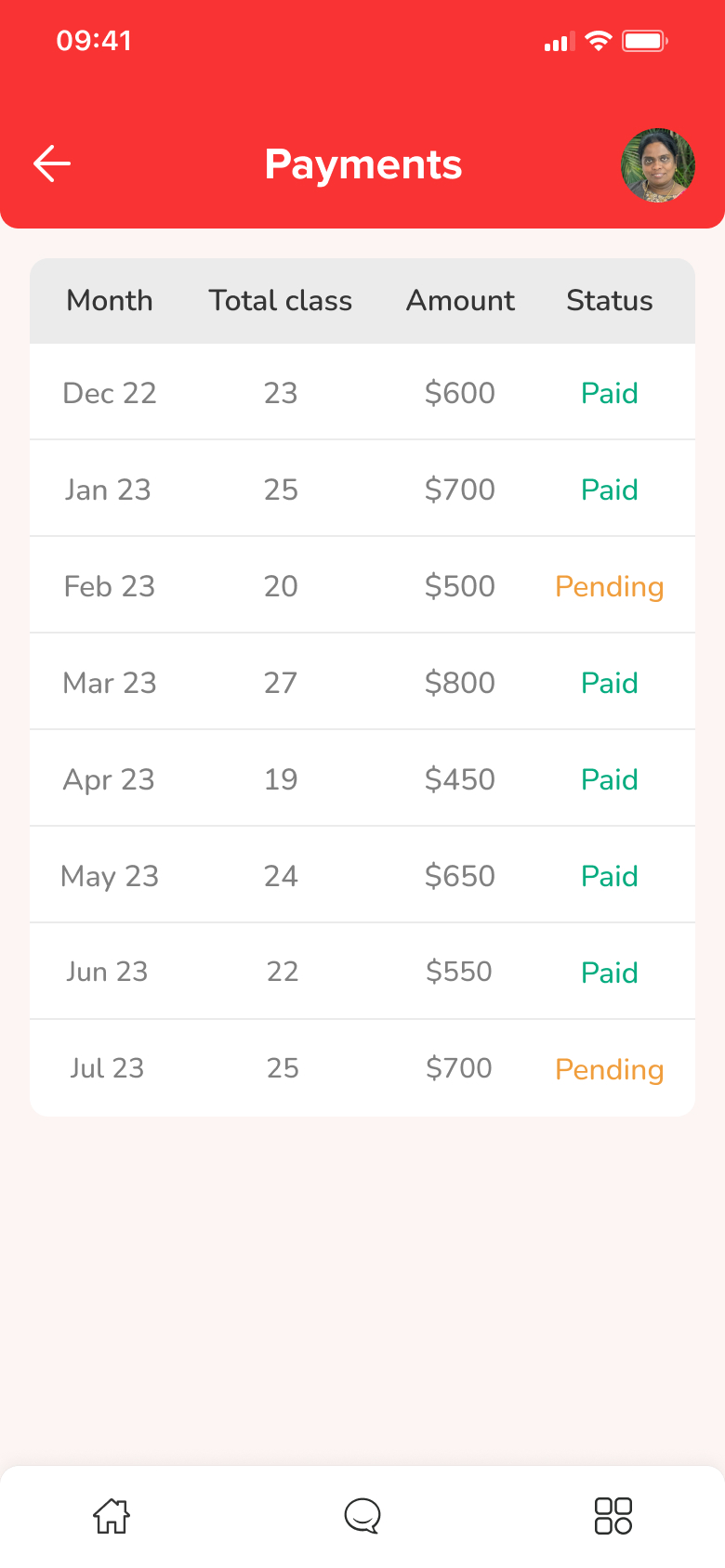
Task: Tap the Wi-Fi status icon
Action: pyautogui.click(x=599, y=41)
